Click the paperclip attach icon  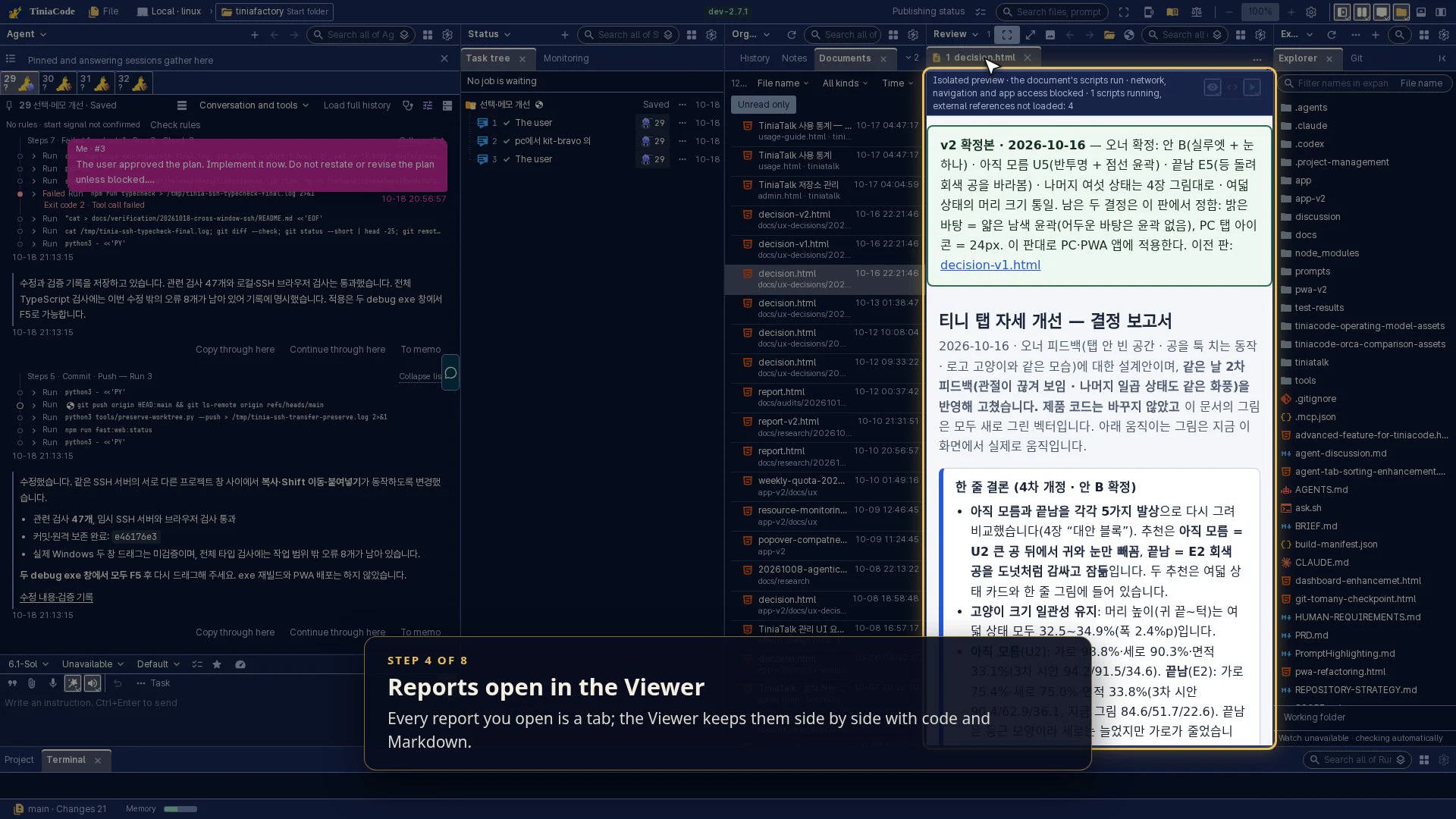point(32,683)
